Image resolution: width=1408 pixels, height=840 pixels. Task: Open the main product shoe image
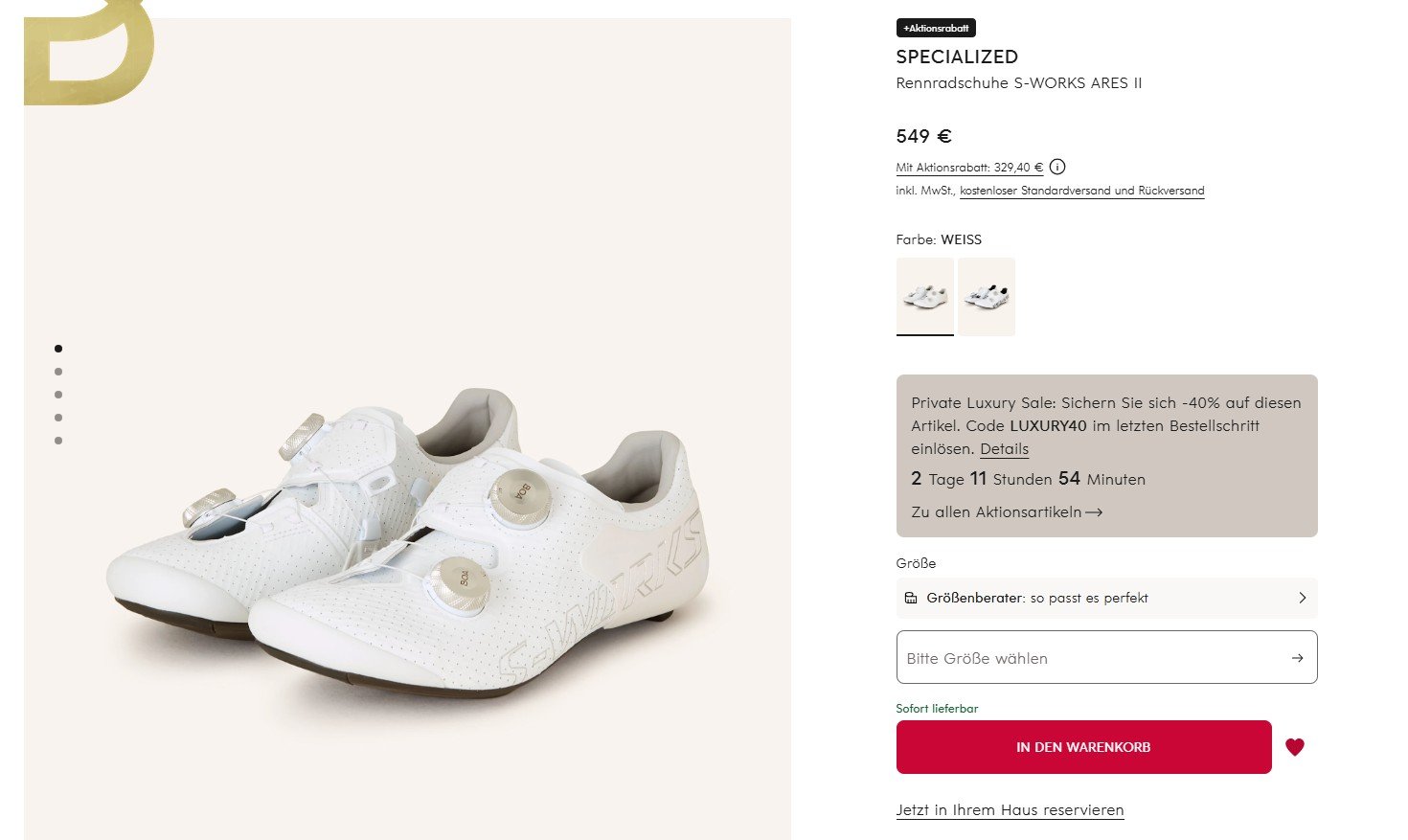(x=407, y=536)
